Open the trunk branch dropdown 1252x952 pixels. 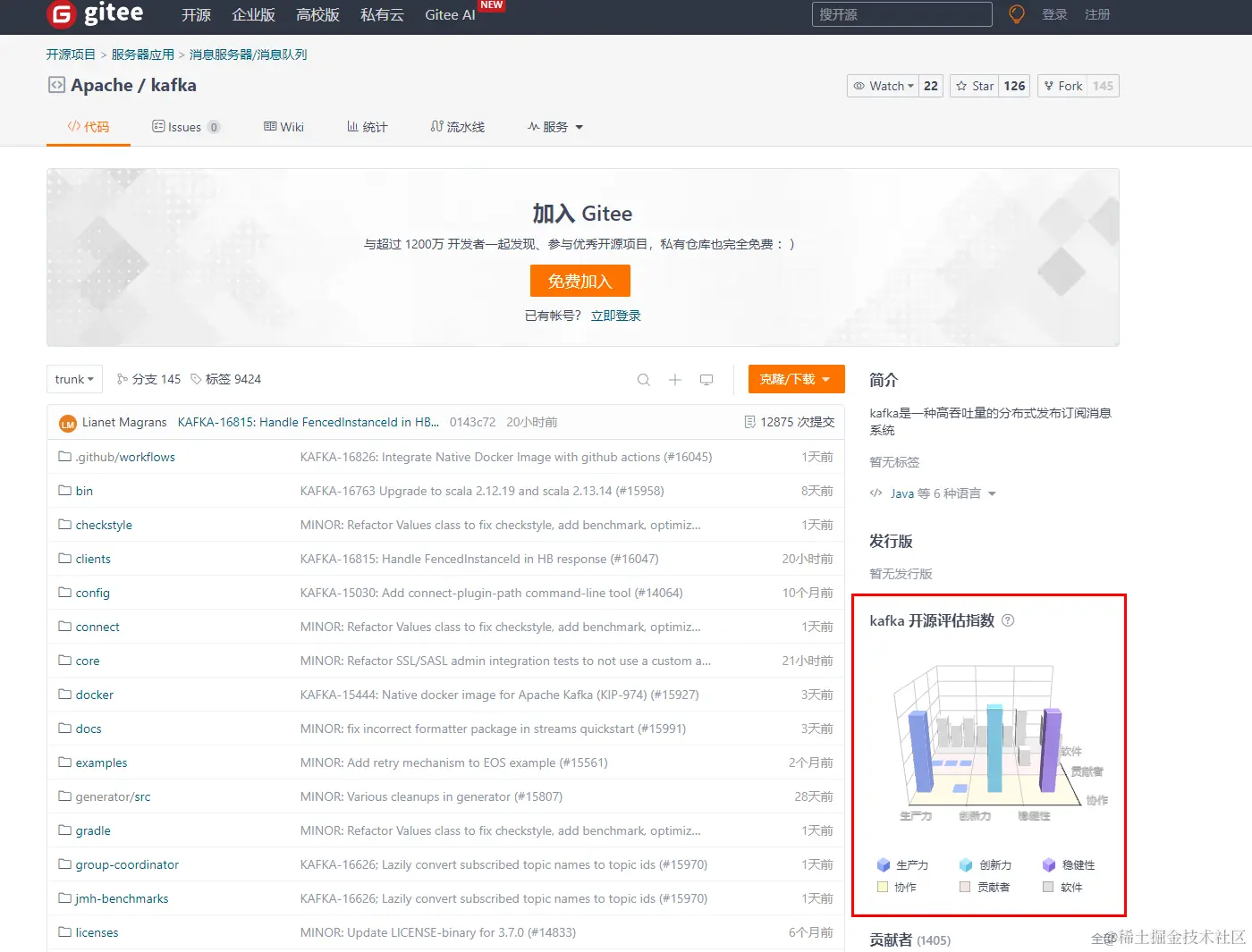point(73,378)
